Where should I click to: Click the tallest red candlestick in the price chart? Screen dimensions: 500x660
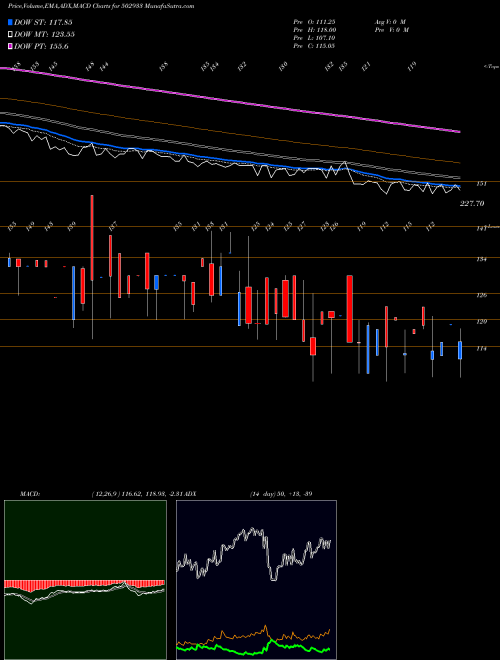point(92,238)
